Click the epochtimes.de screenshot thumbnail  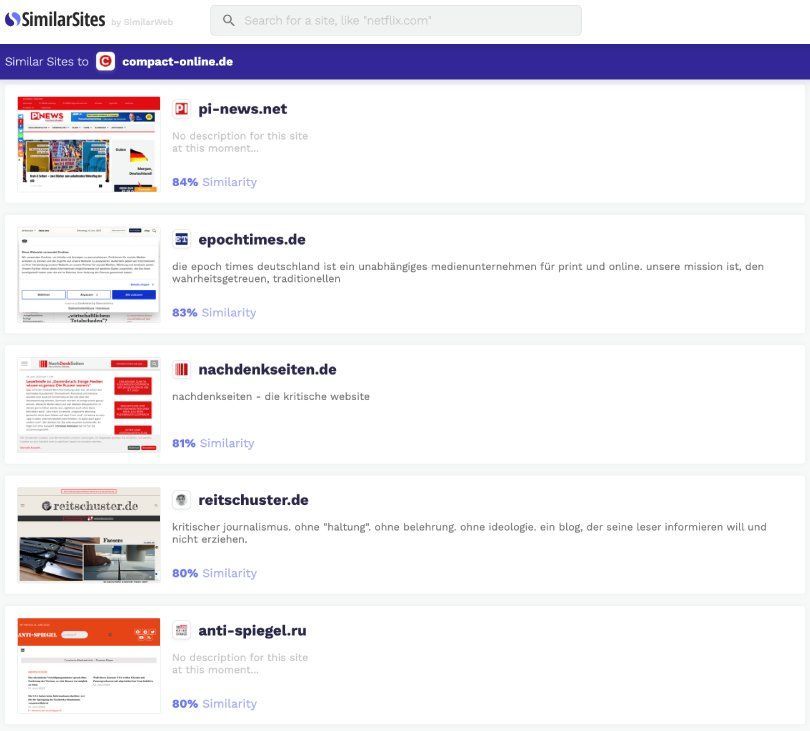[89, 274]
